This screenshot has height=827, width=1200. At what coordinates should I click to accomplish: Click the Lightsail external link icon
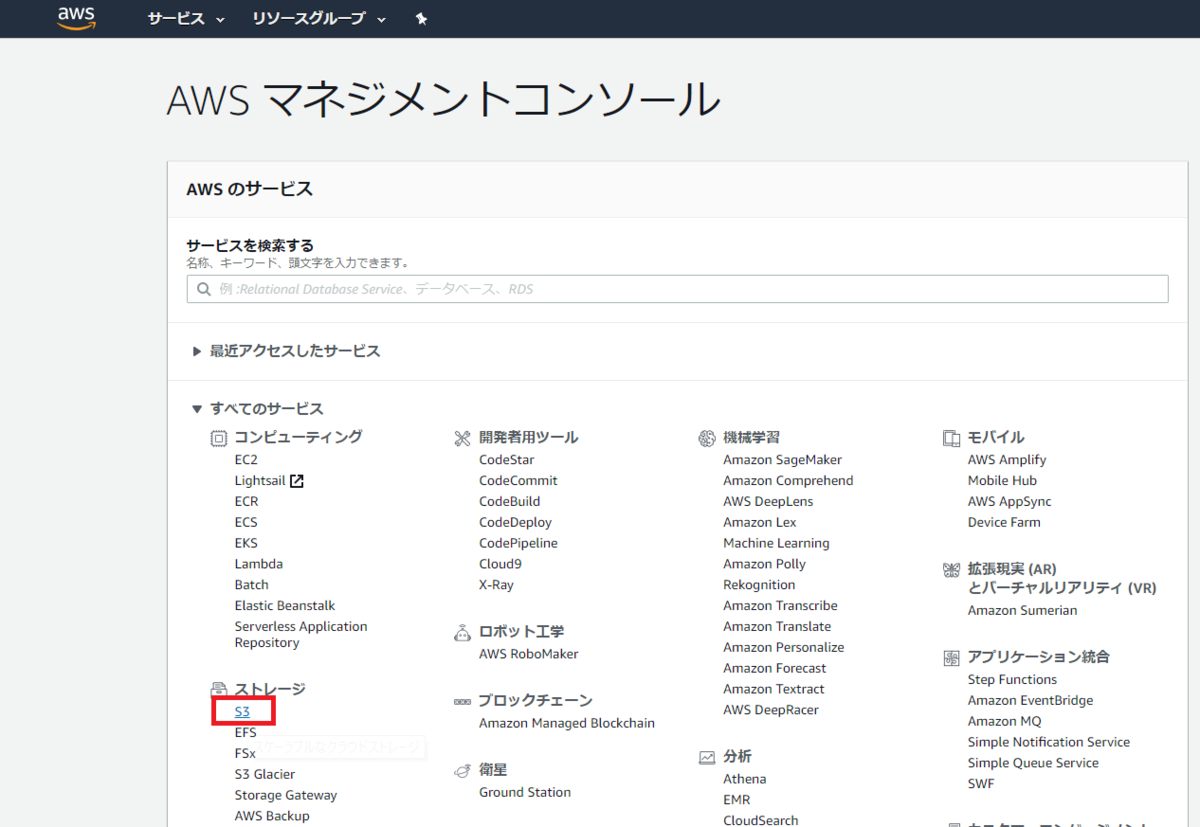pyautogui.click(x=297, y=481)
